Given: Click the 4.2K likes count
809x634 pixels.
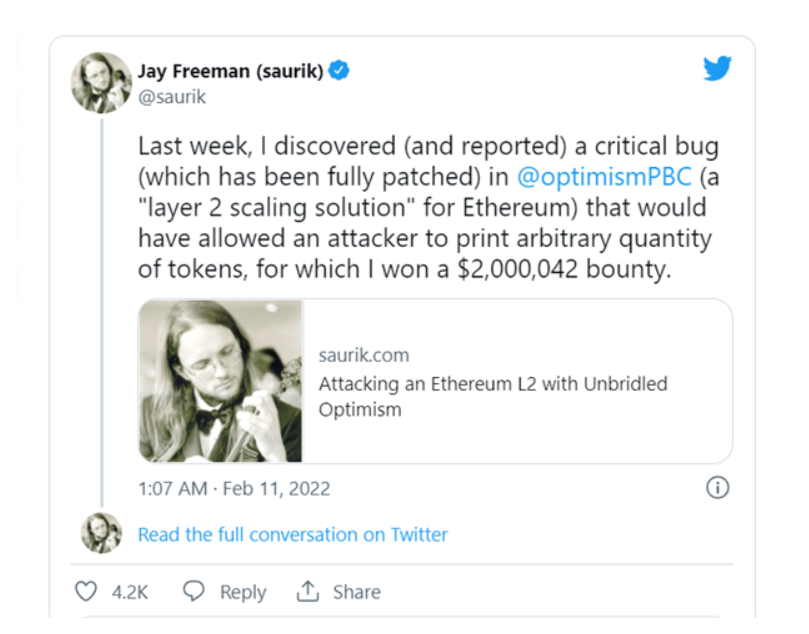Looking at the screenshot, I should [x=129, y=592].
